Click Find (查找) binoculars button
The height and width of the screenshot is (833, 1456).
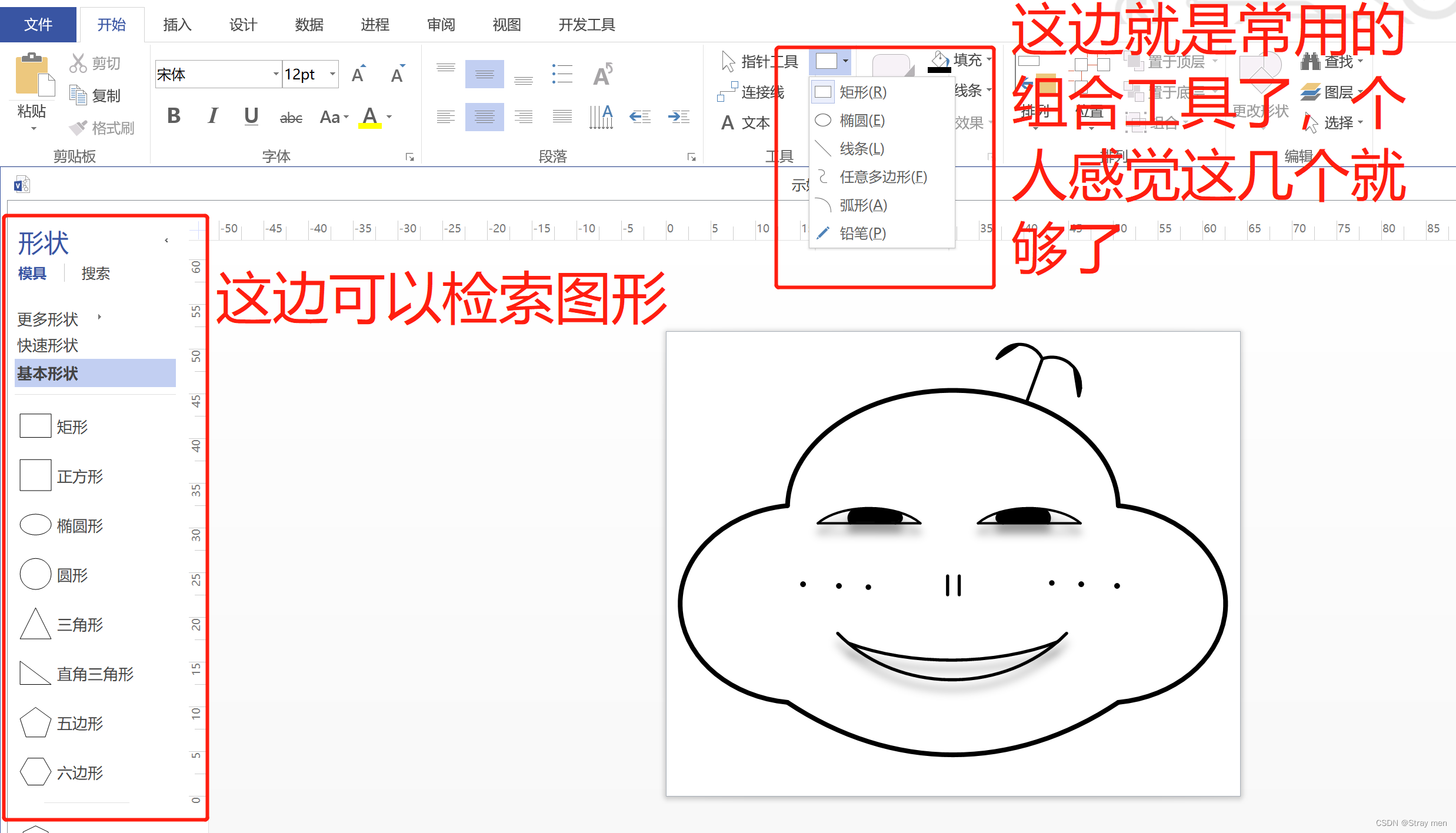tap(1332, 61)
